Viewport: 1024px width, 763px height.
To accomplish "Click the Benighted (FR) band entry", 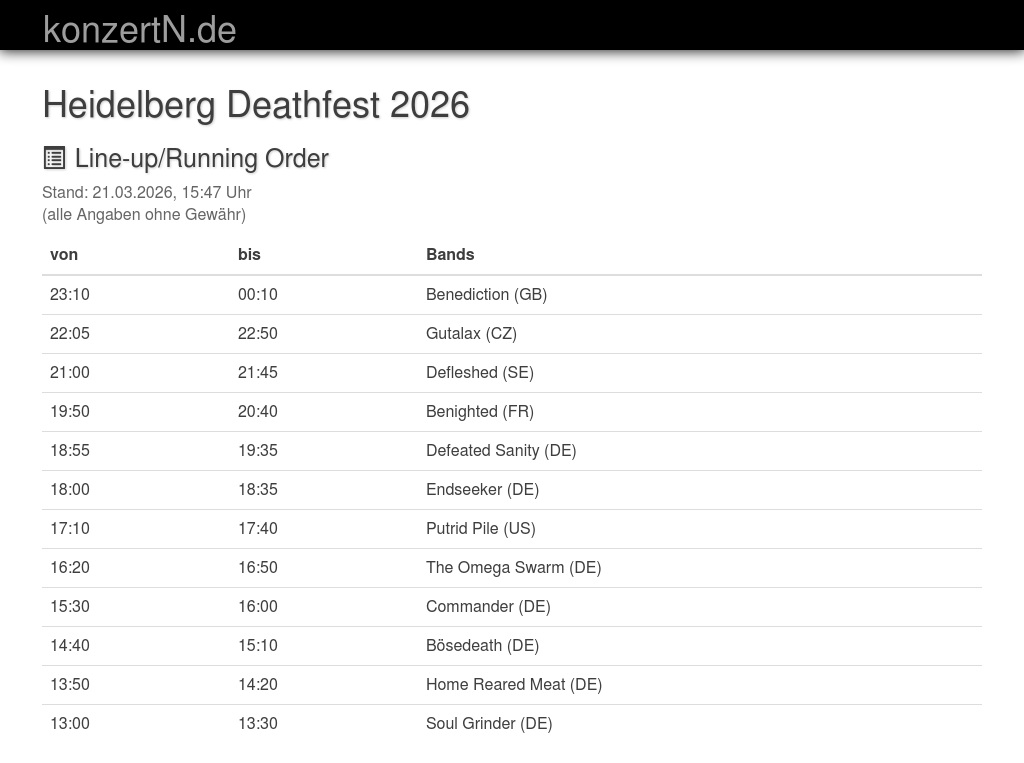I will point(480,411).
